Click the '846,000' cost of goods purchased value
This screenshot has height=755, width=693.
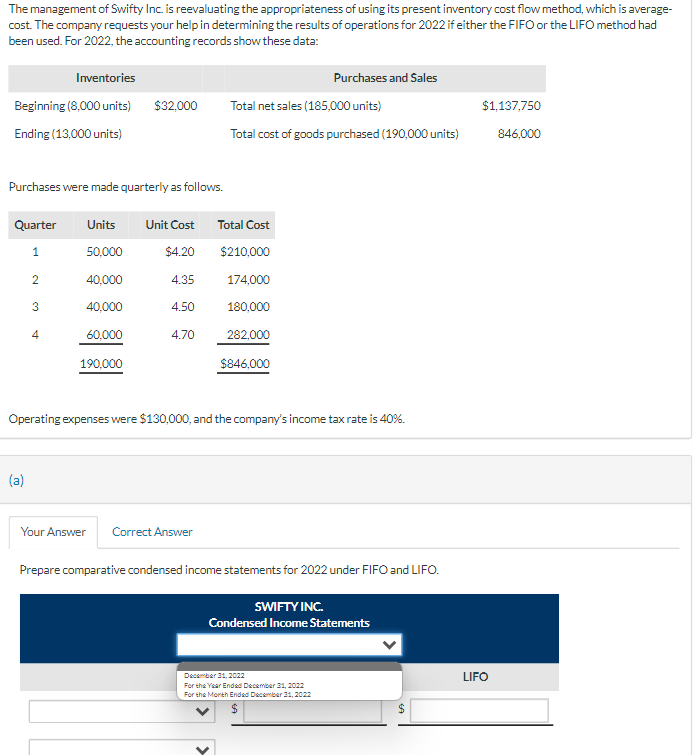point(519,134)
